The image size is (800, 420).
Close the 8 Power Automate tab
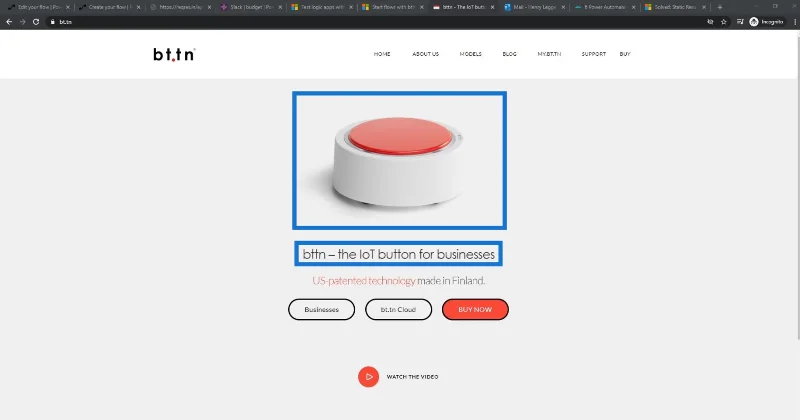coord(634,7)
